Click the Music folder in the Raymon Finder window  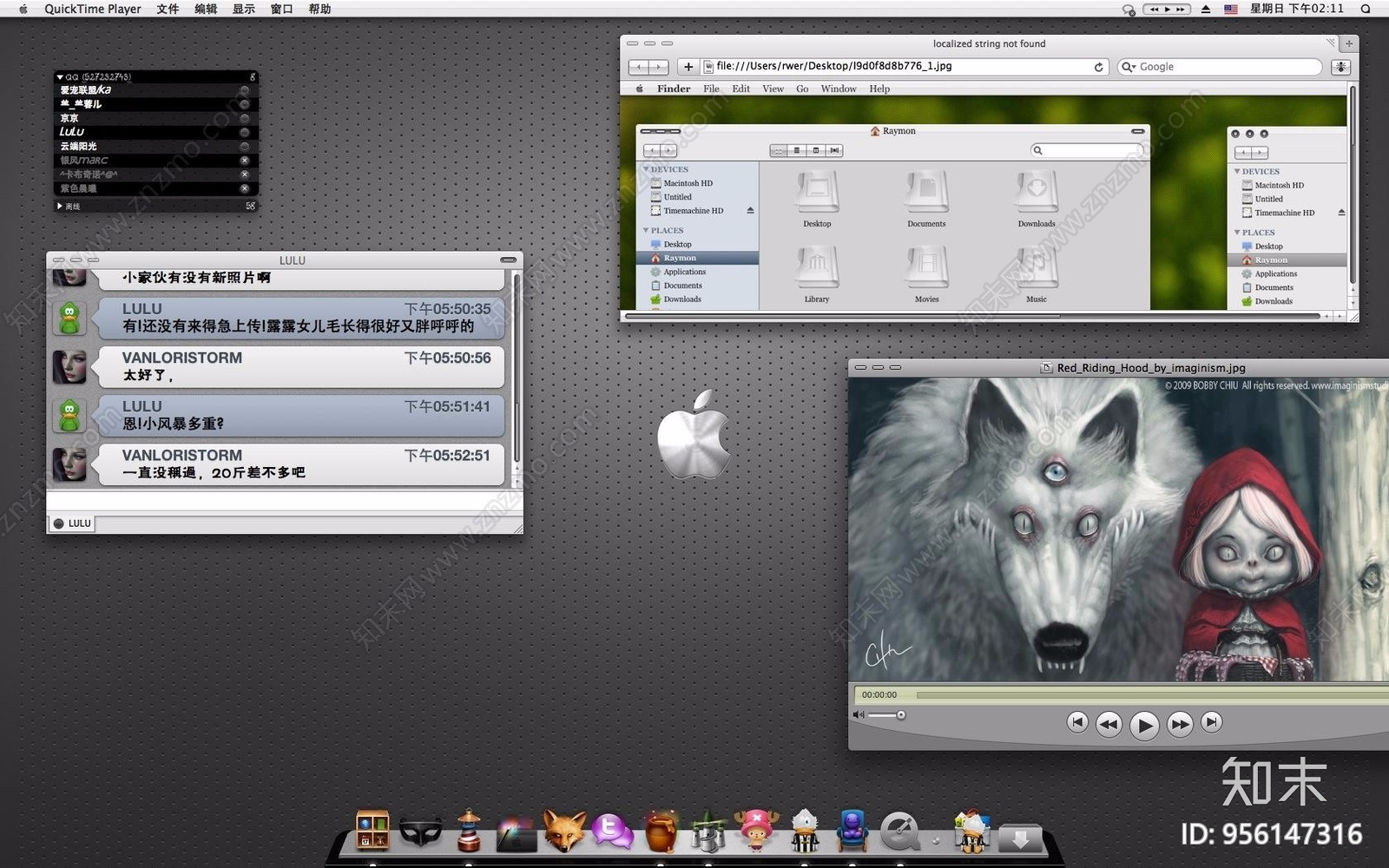(1037, 274)
